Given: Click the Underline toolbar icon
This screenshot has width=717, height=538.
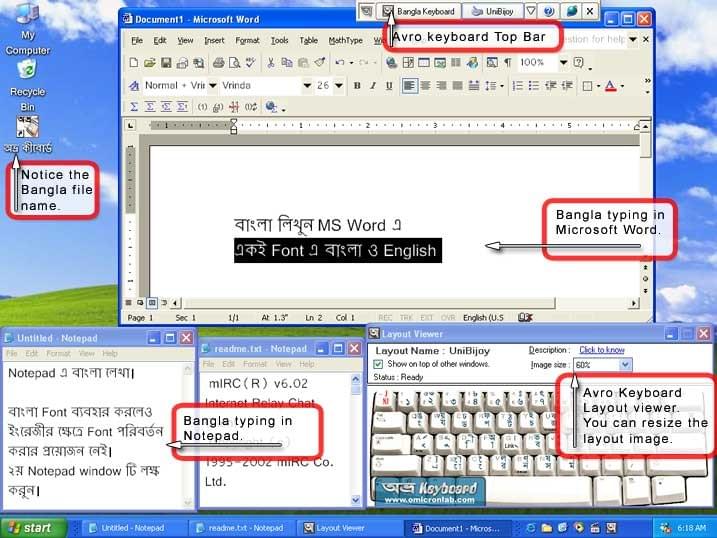Looking at the screenshot, I should [x=389, y=85].
